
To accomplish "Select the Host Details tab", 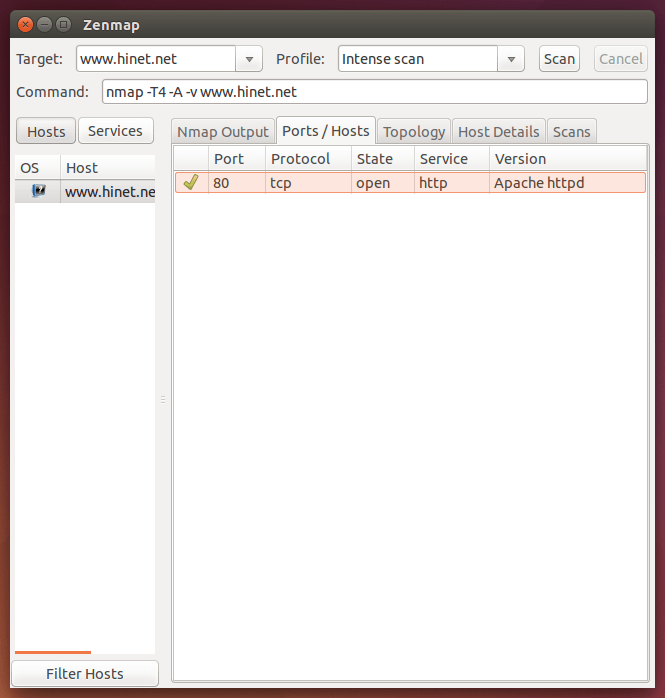I will (x=499, y=132).
